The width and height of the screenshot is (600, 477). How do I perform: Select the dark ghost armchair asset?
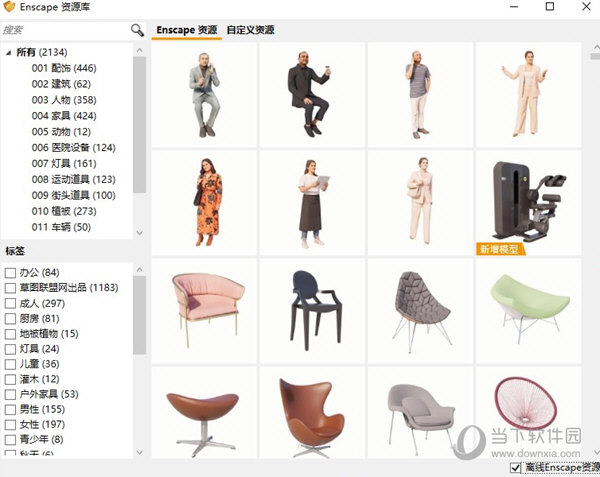312,311
